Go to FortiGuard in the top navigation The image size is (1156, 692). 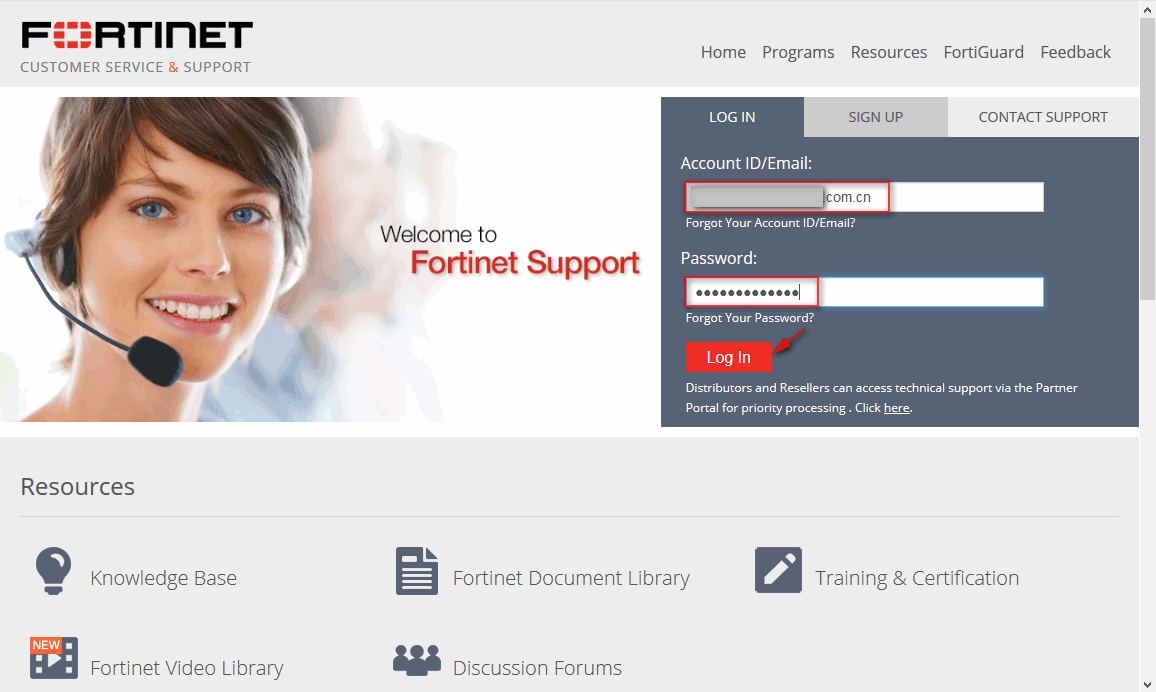tap(983, 52)
